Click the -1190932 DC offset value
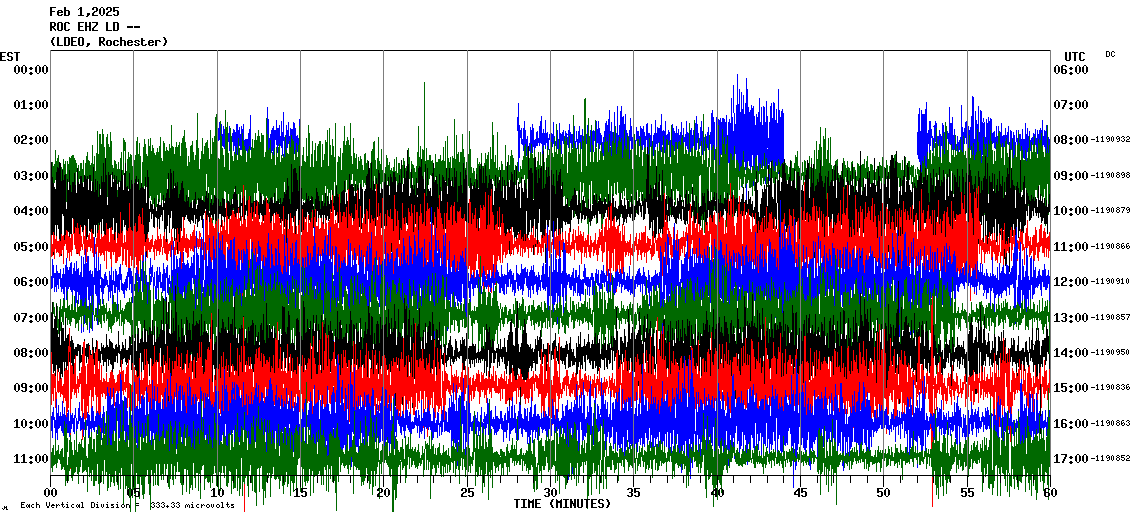1130x519 pixels. click(x=1110, y=140)
